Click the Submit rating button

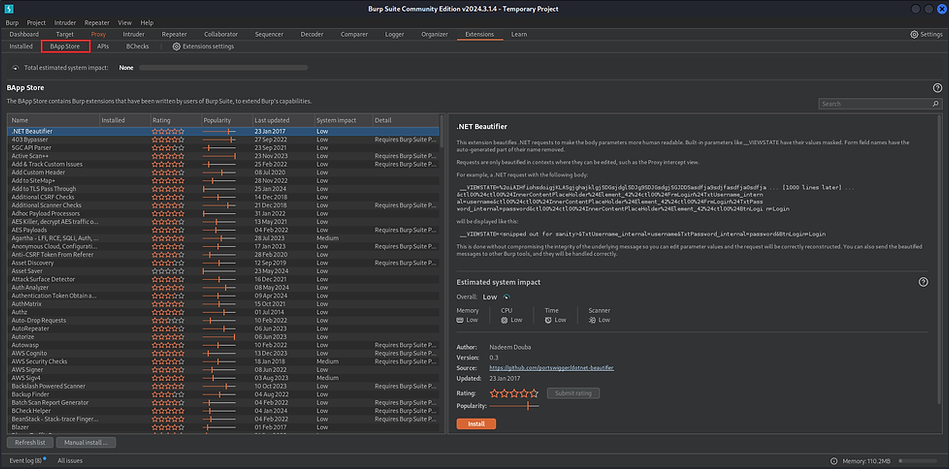pyautogui.click(x=573, y=393)
